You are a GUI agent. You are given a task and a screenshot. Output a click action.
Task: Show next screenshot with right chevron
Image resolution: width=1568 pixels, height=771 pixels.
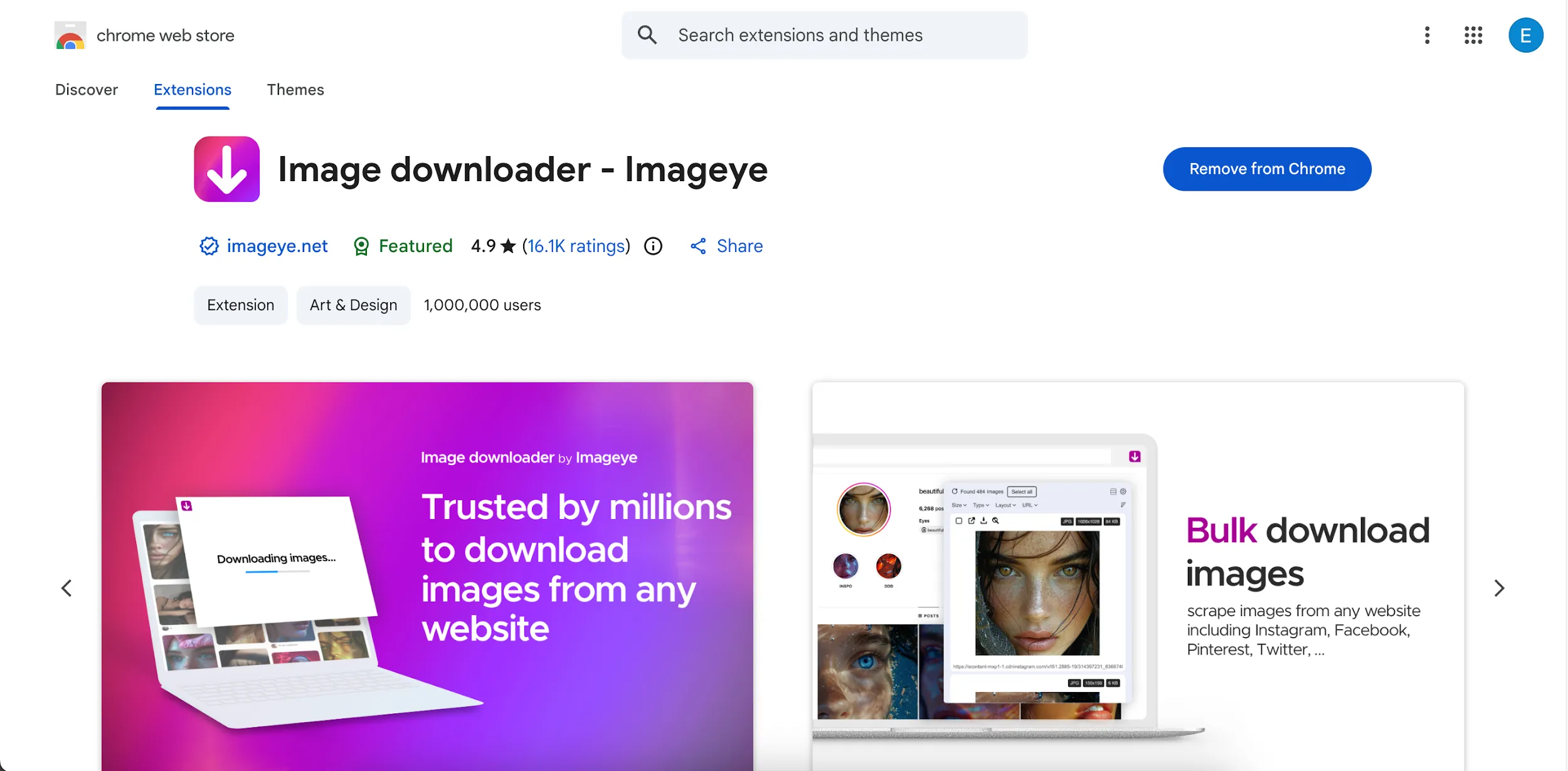click(x=1499, y=588)
